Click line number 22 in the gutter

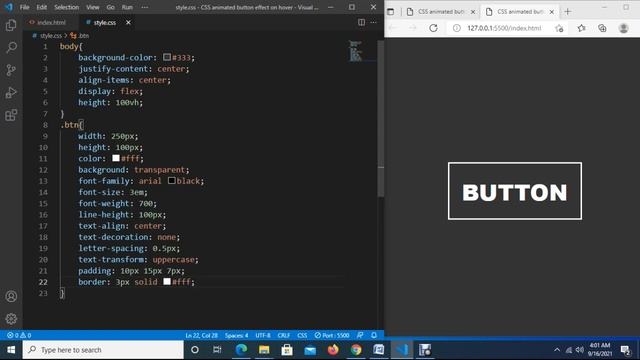point(43,282)
